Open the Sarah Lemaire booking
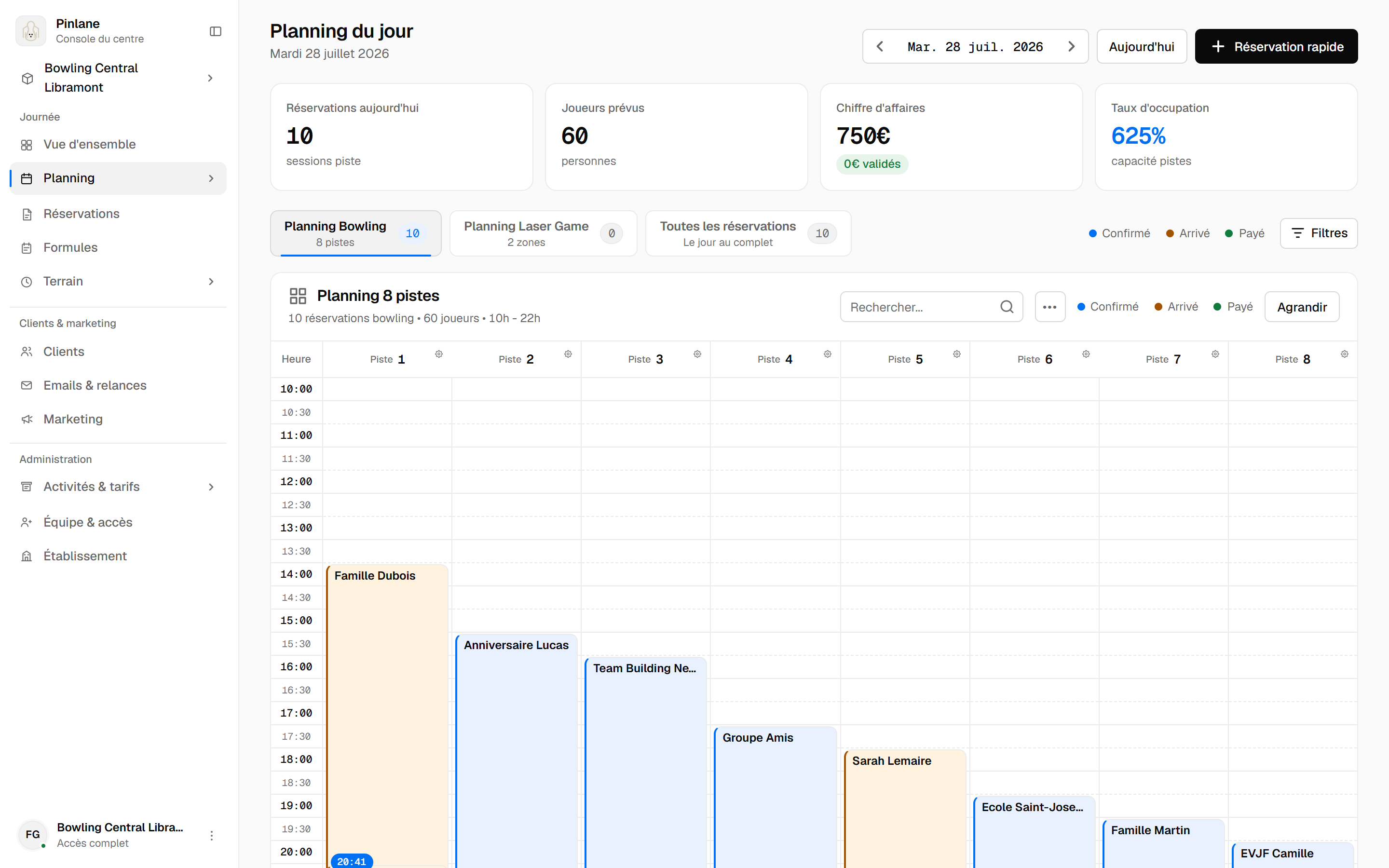 point(905,808)
